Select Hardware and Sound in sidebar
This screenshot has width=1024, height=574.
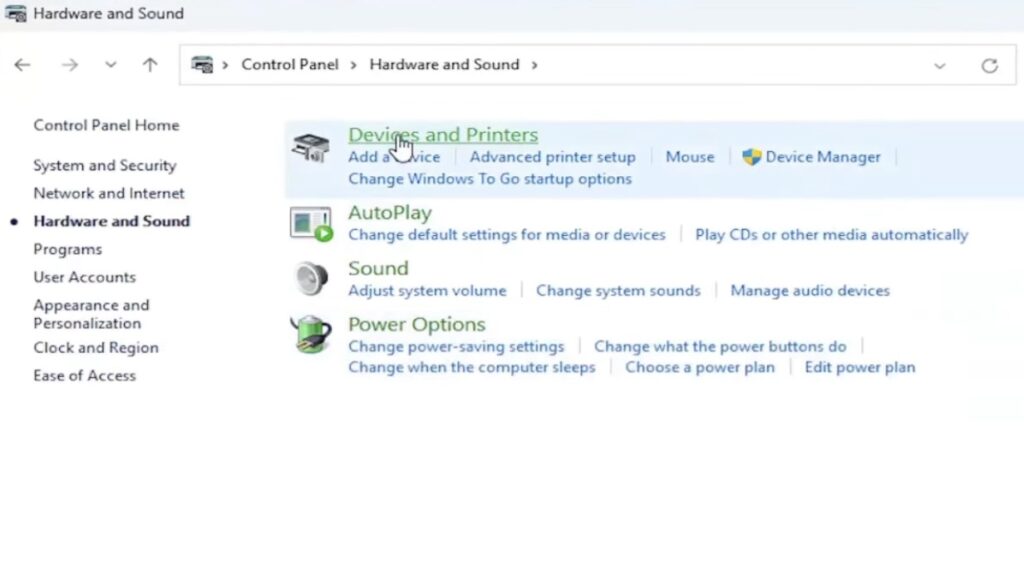click(x=112, y=221)
